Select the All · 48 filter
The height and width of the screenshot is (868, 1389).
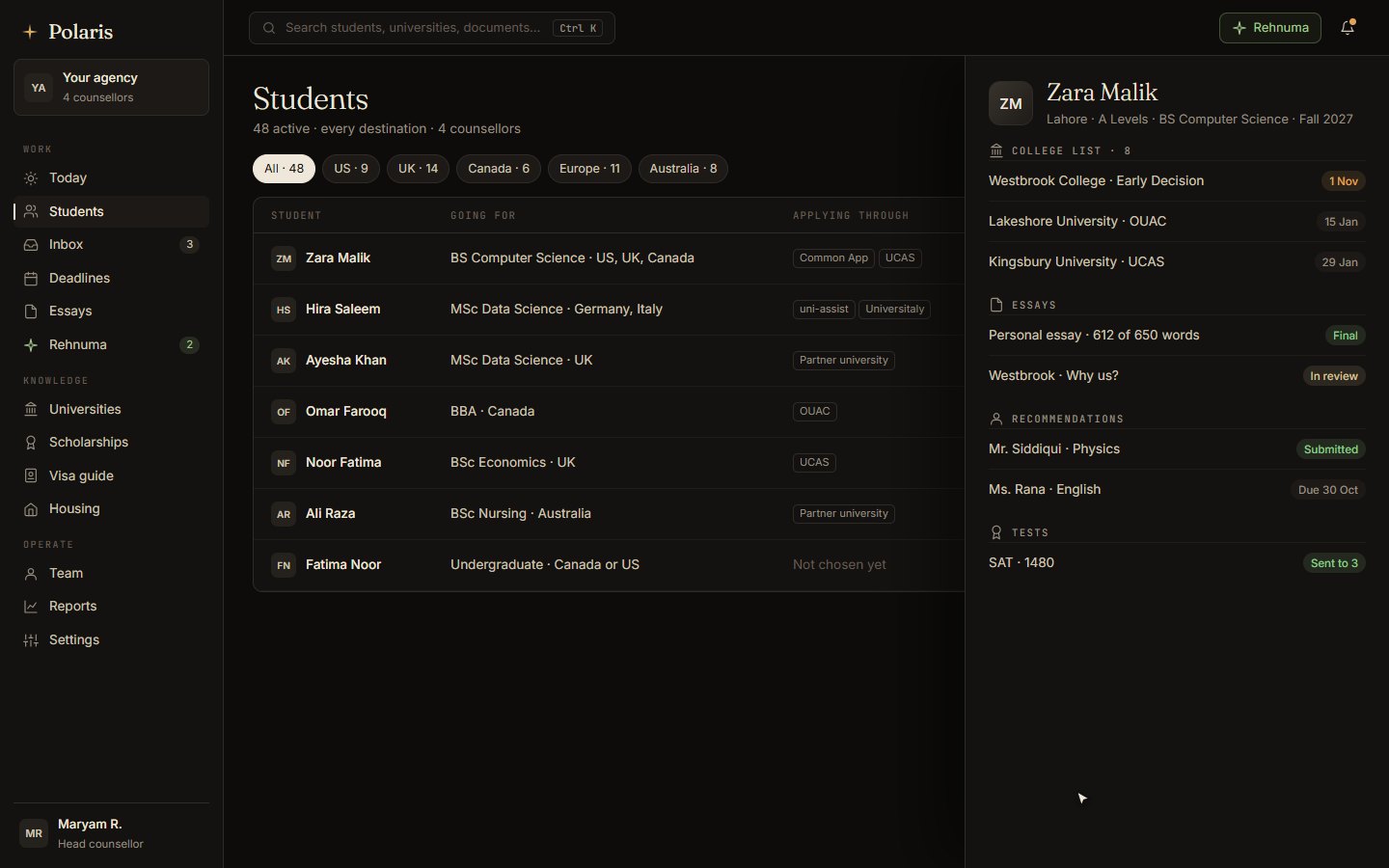pyautogui.click(x=284, y=169)
